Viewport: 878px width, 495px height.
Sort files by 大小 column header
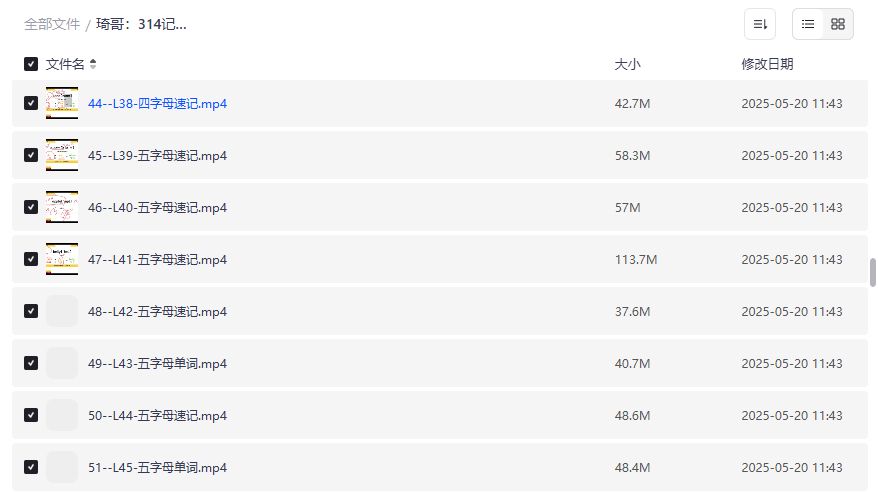(x=627, y=64)
